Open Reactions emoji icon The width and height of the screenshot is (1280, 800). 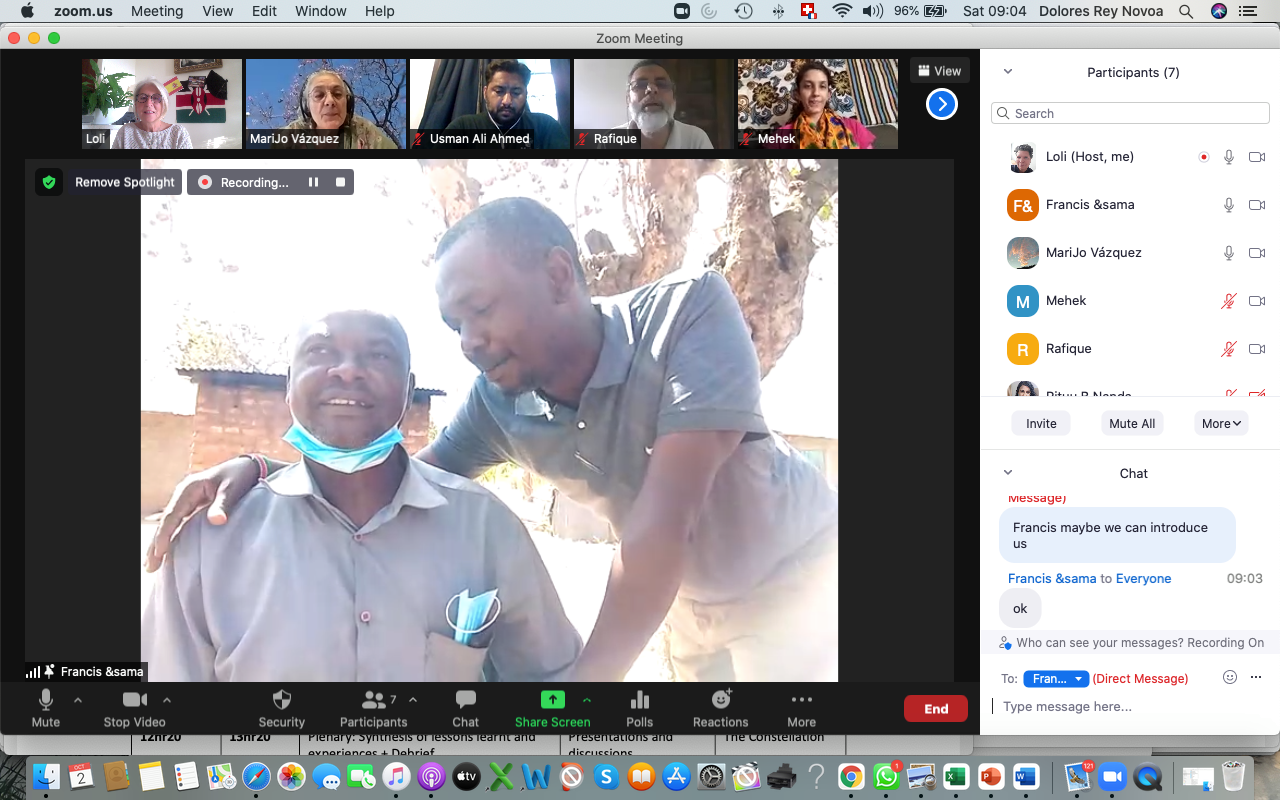[720, 700]
